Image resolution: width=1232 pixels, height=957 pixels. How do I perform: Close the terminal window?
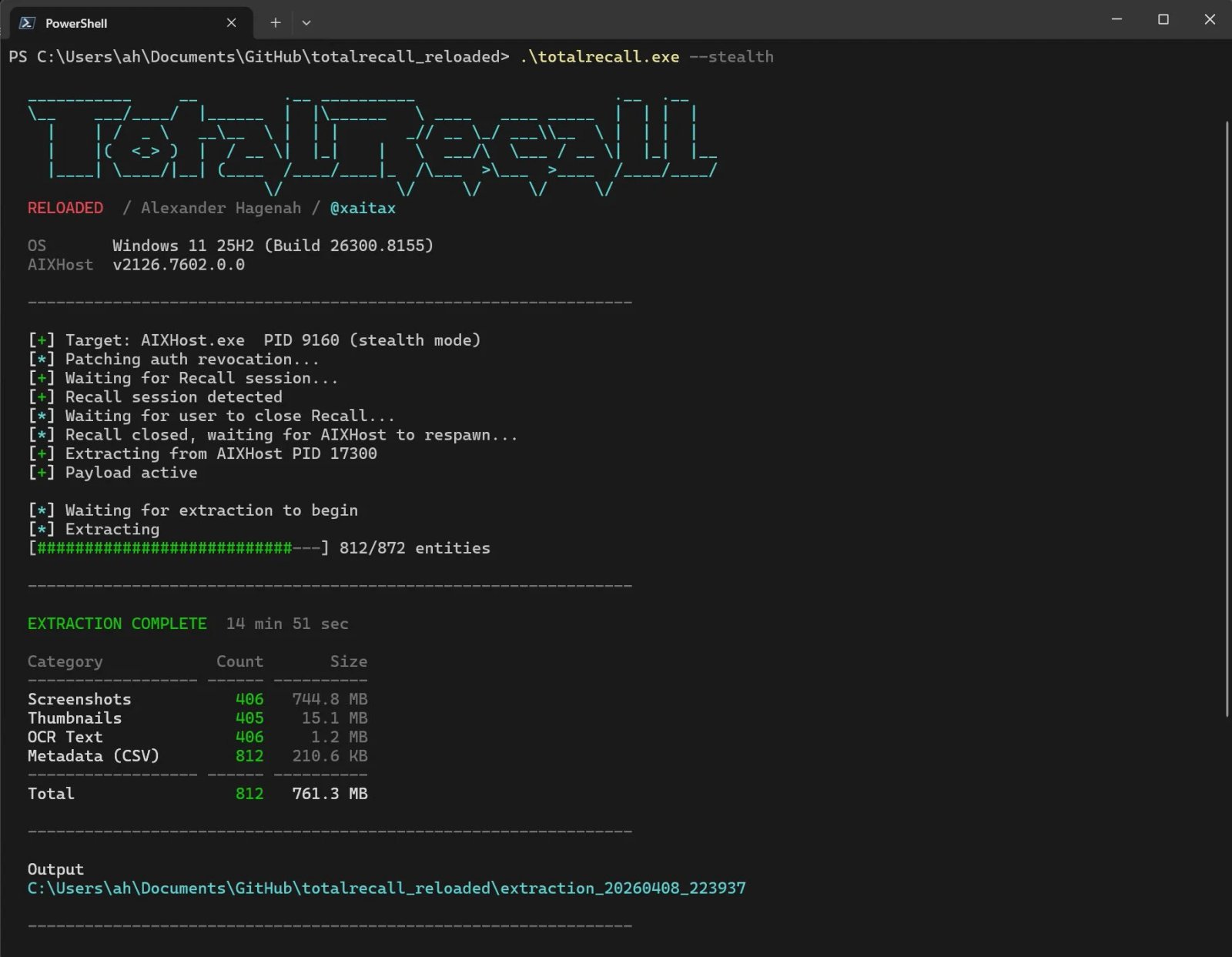(1209, 19)
